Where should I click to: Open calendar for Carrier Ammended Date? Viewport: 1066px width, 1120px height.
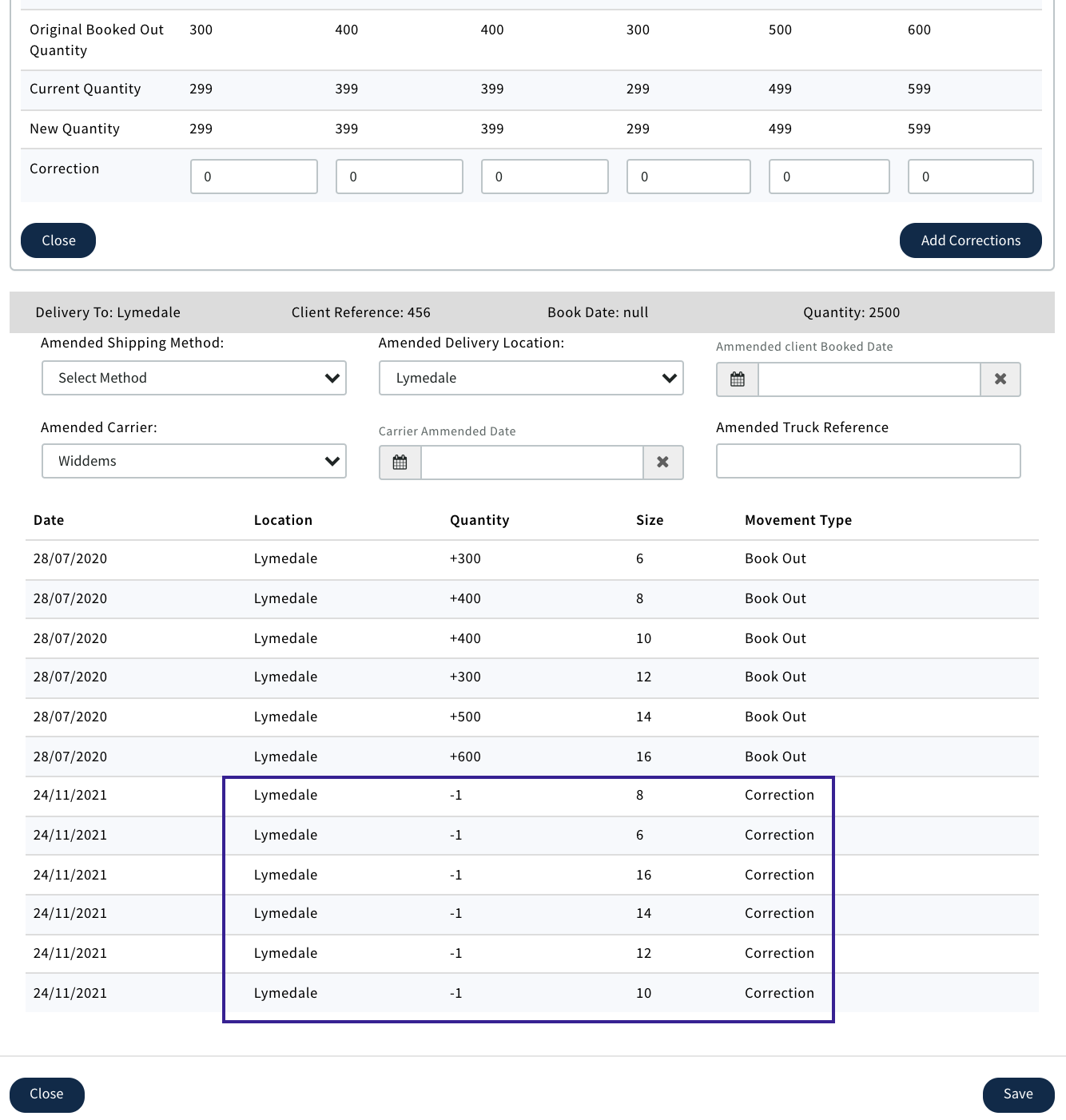point(400,463)
